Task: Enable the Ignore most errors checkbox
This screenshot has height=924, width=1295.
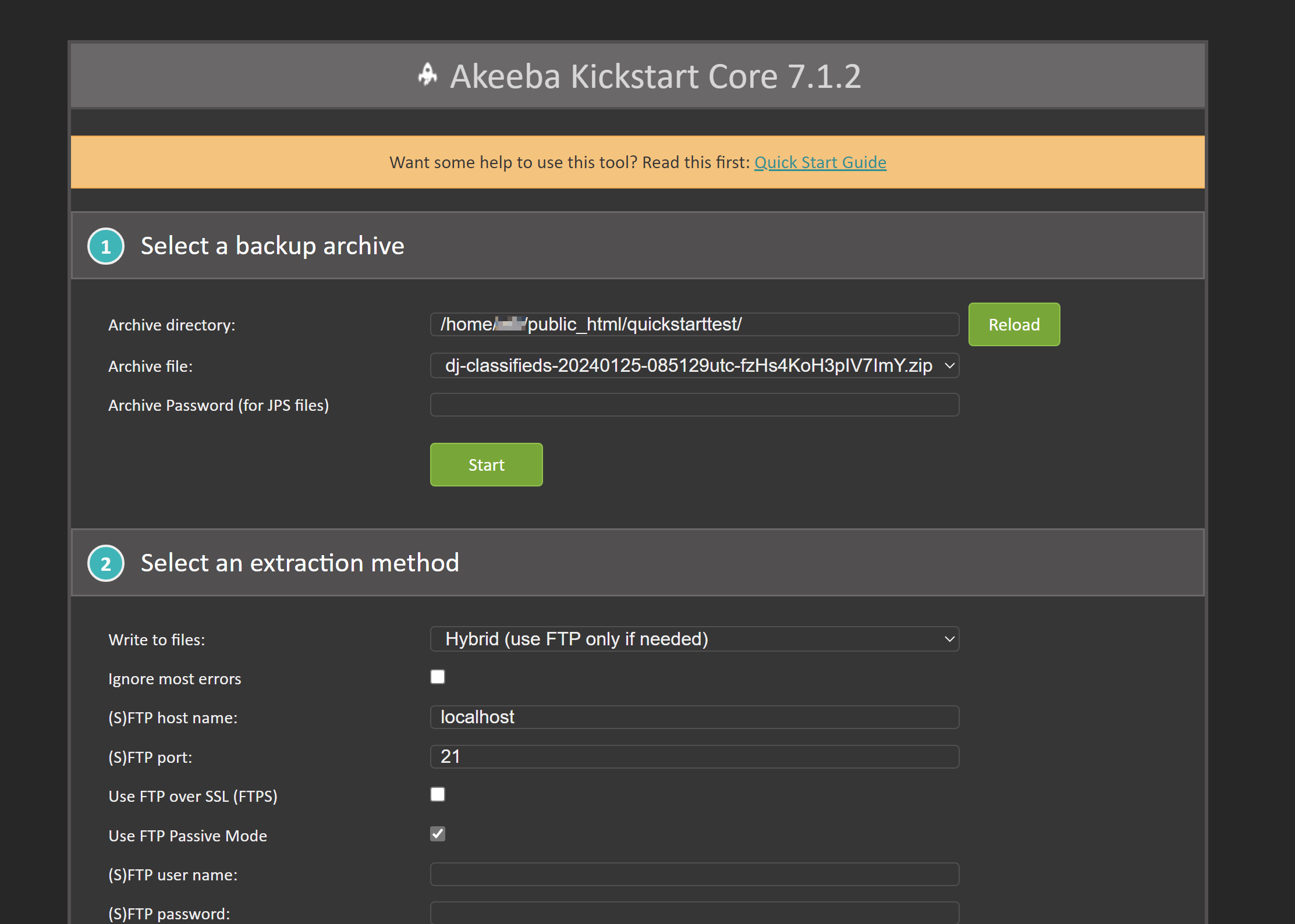Action: click(x=438, y=677)
